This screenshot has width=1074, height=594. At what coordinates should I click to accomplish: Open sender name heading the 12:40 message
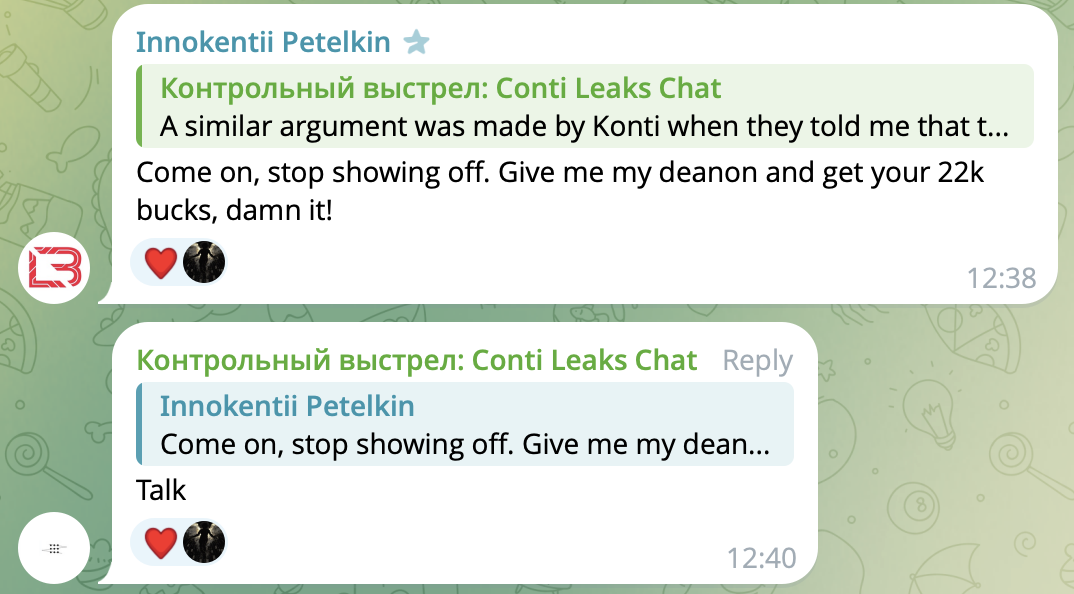point(417,361)
